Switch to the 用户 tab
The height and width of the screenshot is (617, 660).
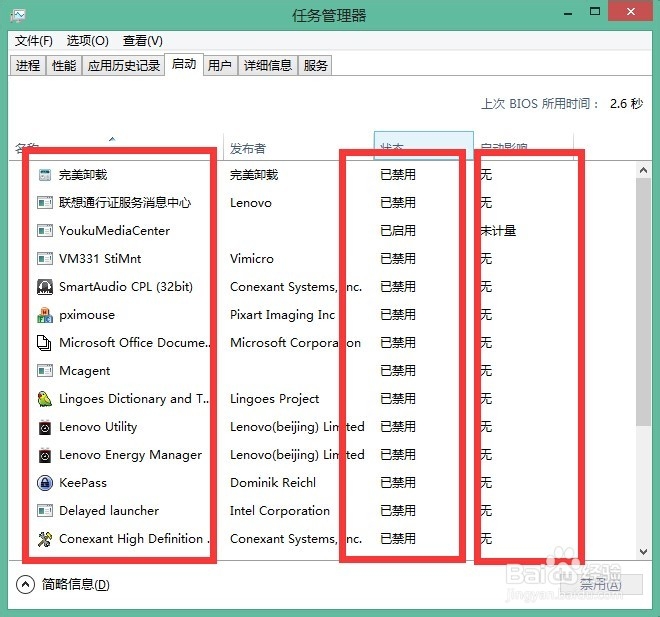220,66
